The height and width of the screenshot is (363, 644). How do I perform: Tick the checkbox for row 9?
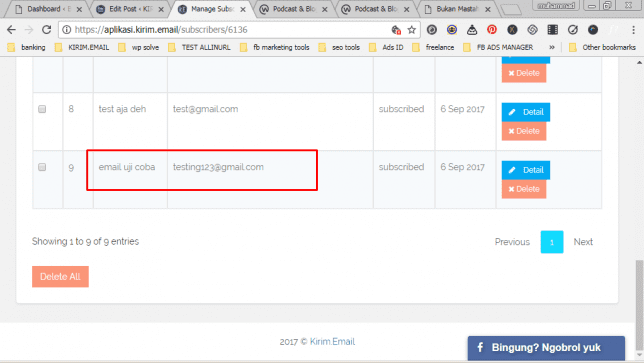point(42,167)
